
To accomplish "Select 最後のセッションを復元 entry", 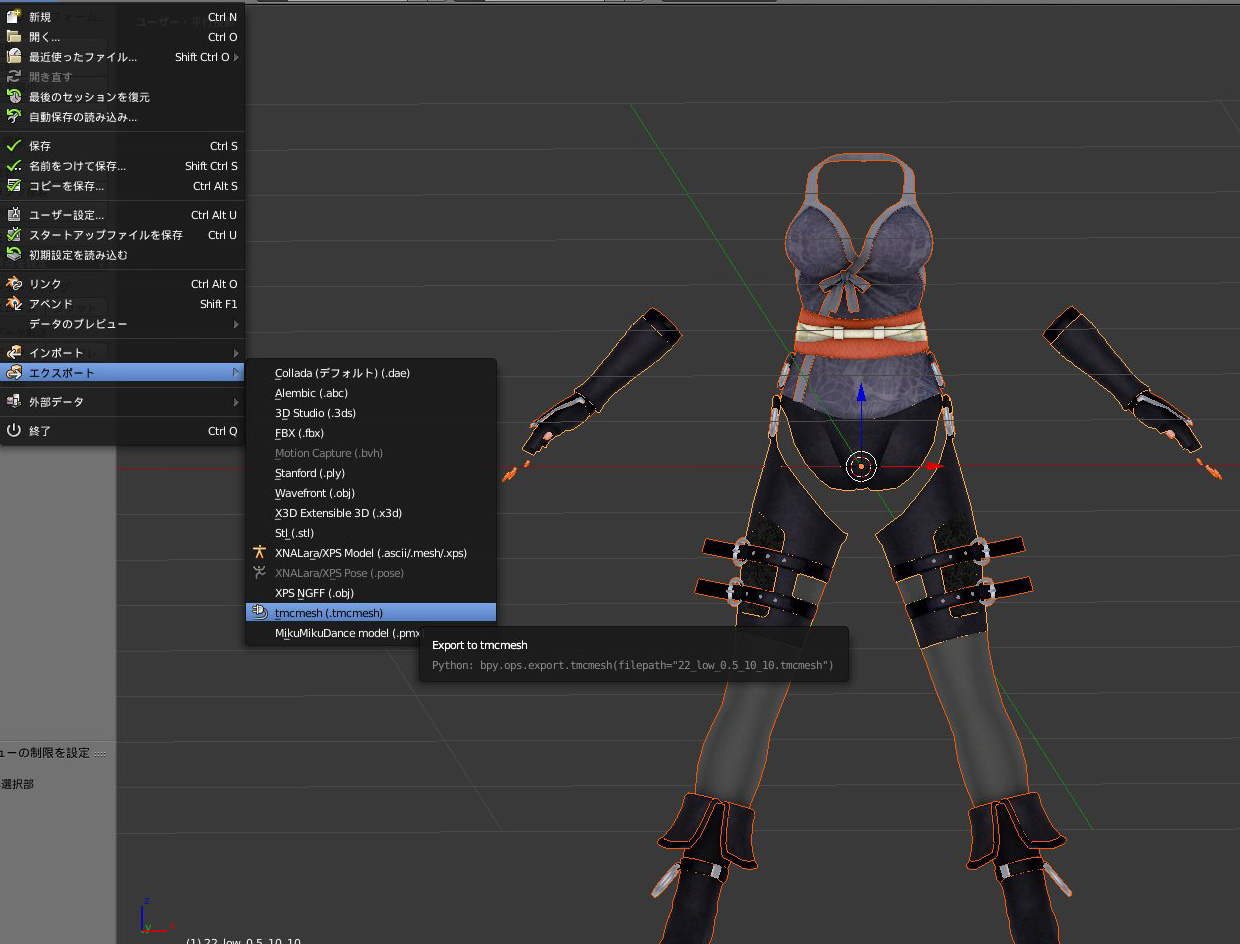I will [122, 97].
